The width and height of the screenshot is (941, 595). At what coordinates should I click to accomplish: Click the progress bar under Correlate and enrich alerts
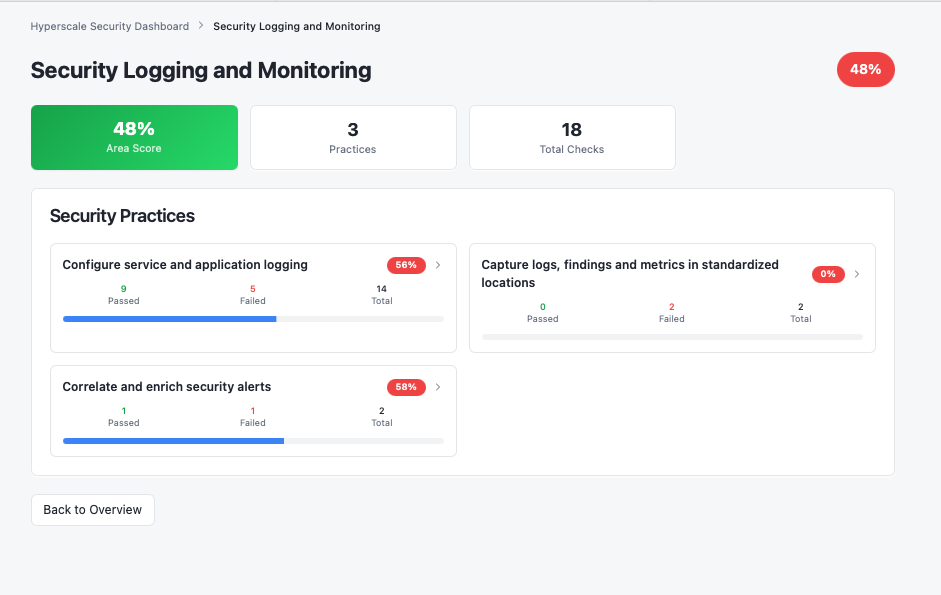[252, 440]
